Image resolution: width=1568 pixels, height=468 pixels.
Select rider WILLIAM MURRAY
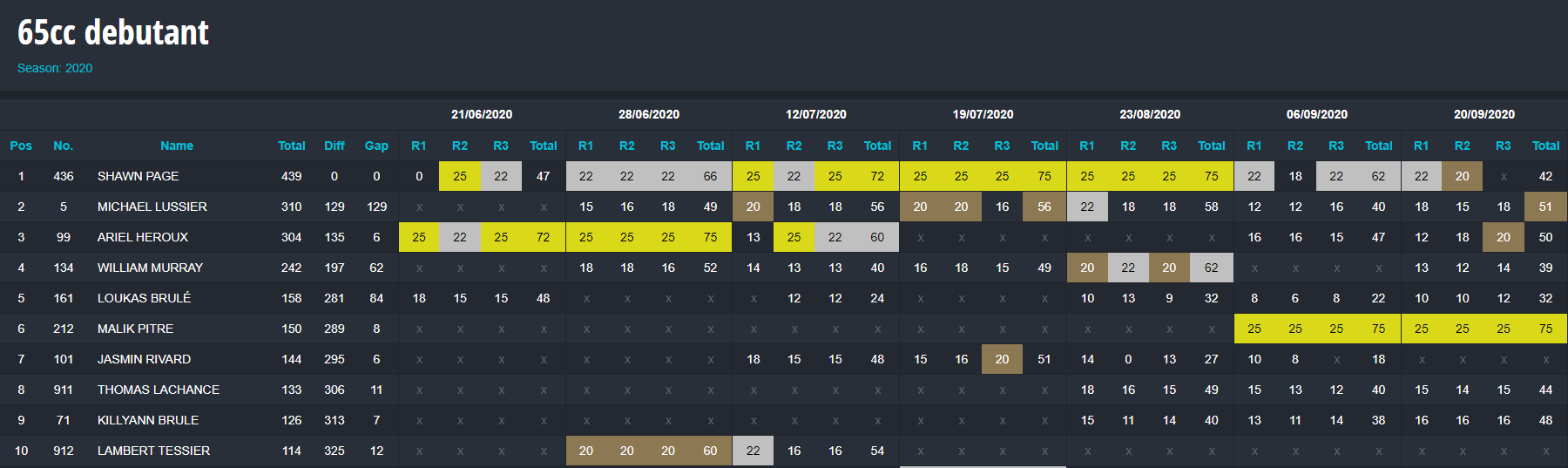pyautogui.click(x=150, y=268)
